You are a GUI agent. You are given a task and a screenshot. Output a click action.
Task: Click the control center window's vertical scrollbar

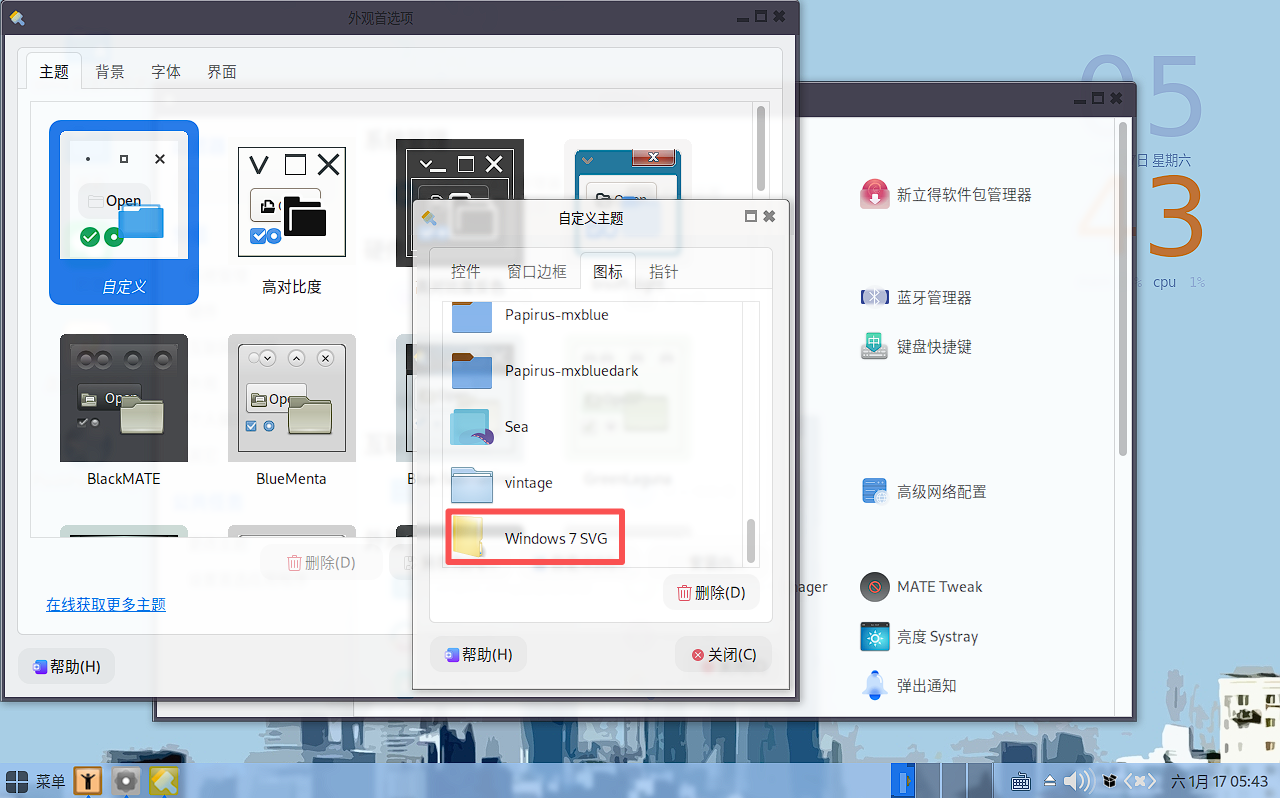(x=1123, y=288)
